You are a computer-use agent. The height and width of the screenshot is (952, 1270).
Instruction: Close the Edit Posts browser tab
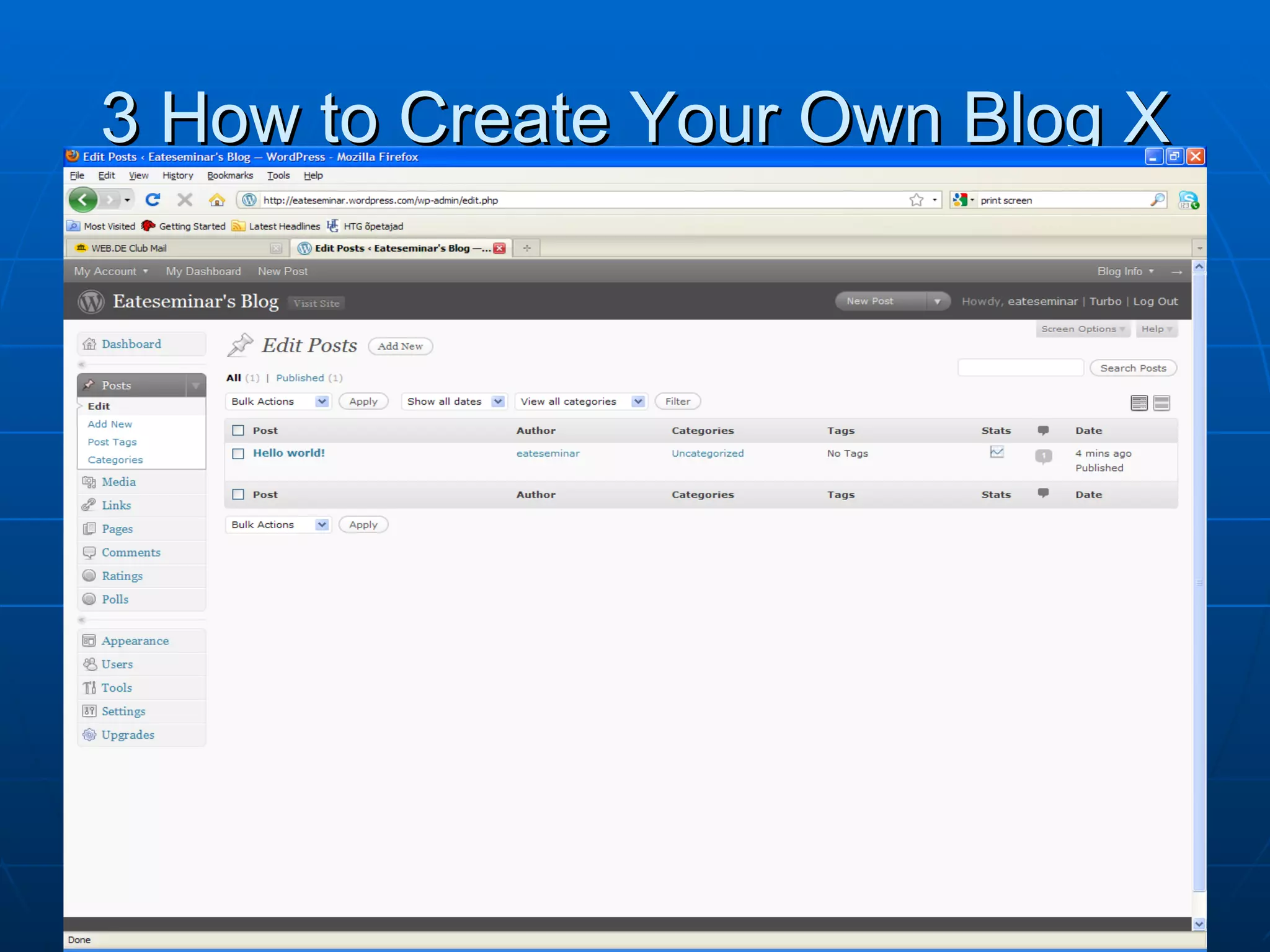click(500, 249)
